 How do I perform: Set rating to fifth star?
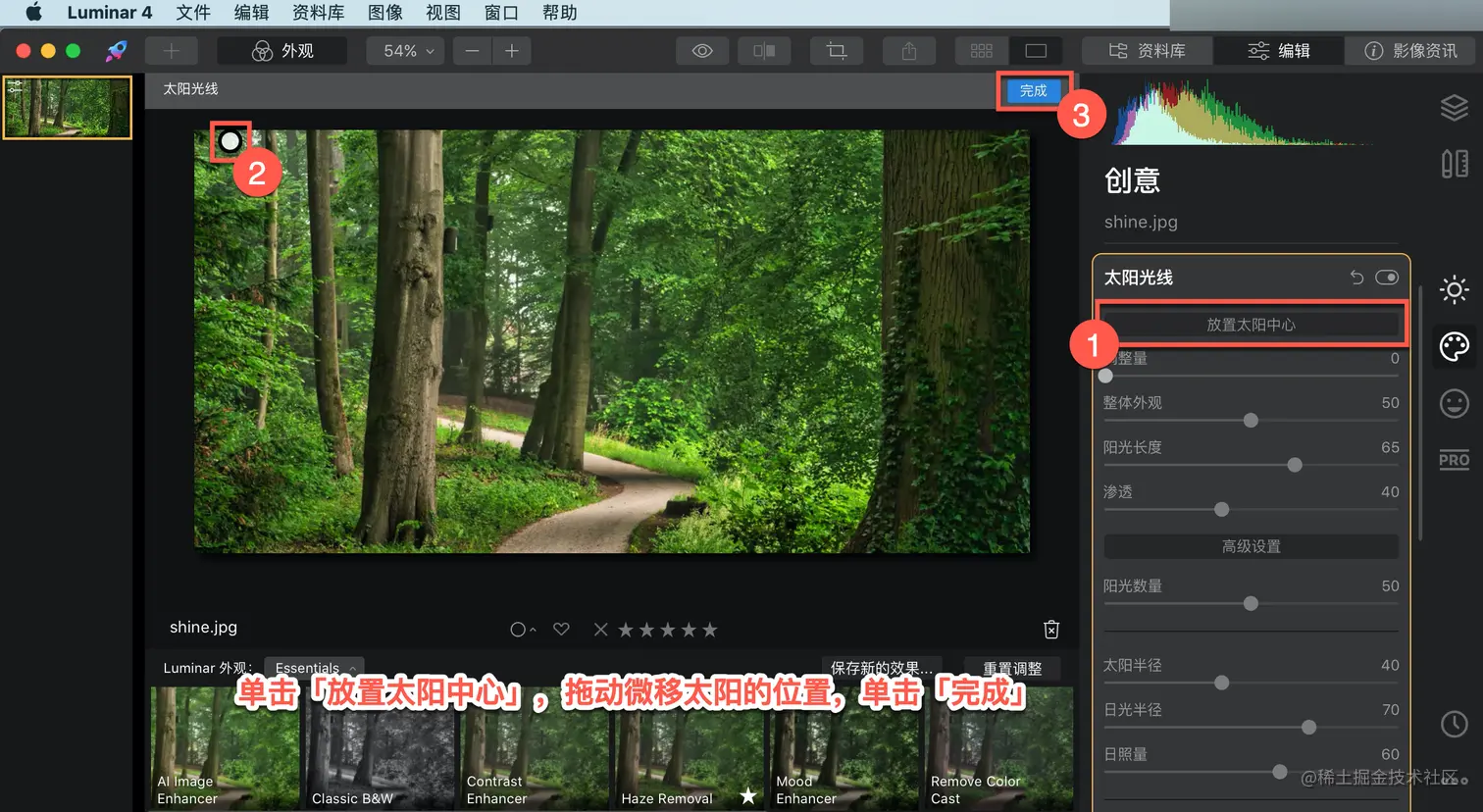click(710, 630)
